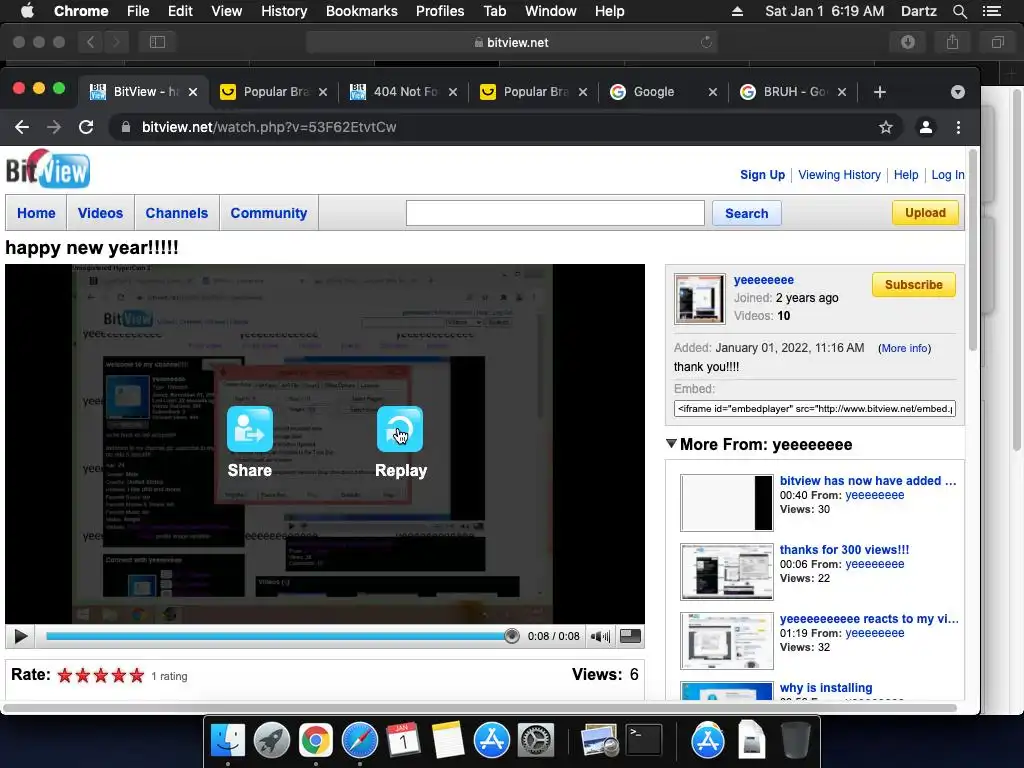Open the Bookmarks menu in the menu bar
The width and height of the screenshot is (1024, 768).
point(361,11)
